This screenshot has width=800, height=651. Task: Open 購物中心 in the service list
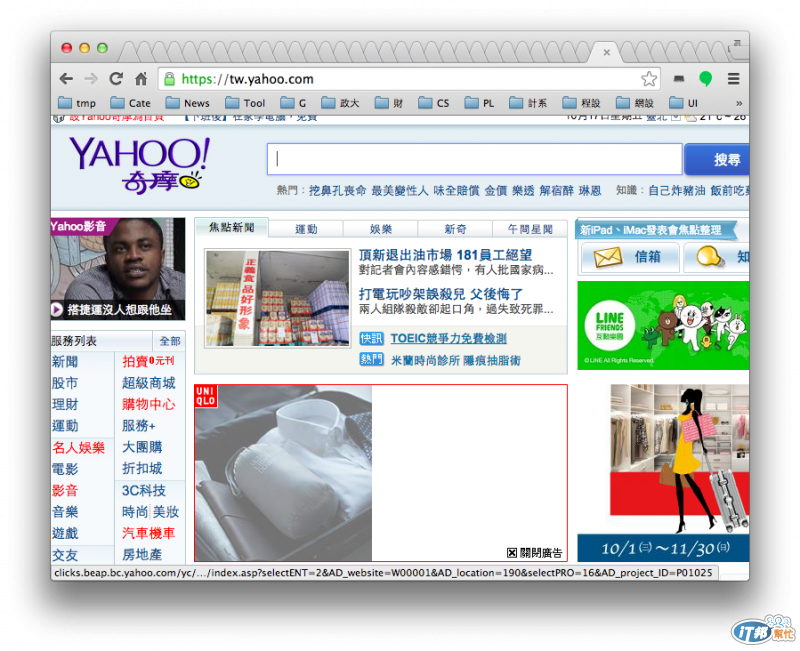[x=148, y=405]
